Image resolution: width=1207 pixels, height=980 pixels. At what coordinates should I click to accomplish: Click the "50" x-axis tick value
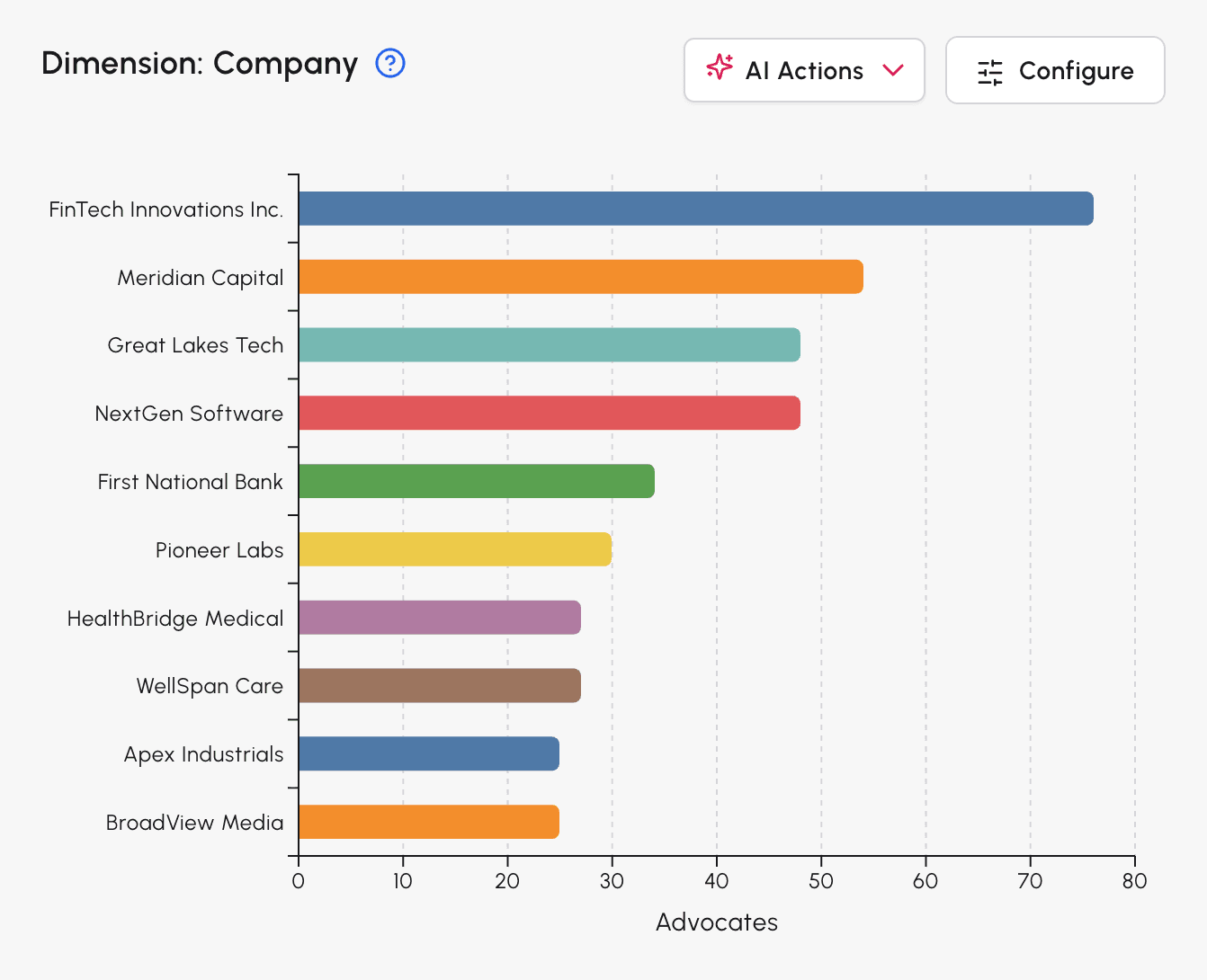point(821,881)
